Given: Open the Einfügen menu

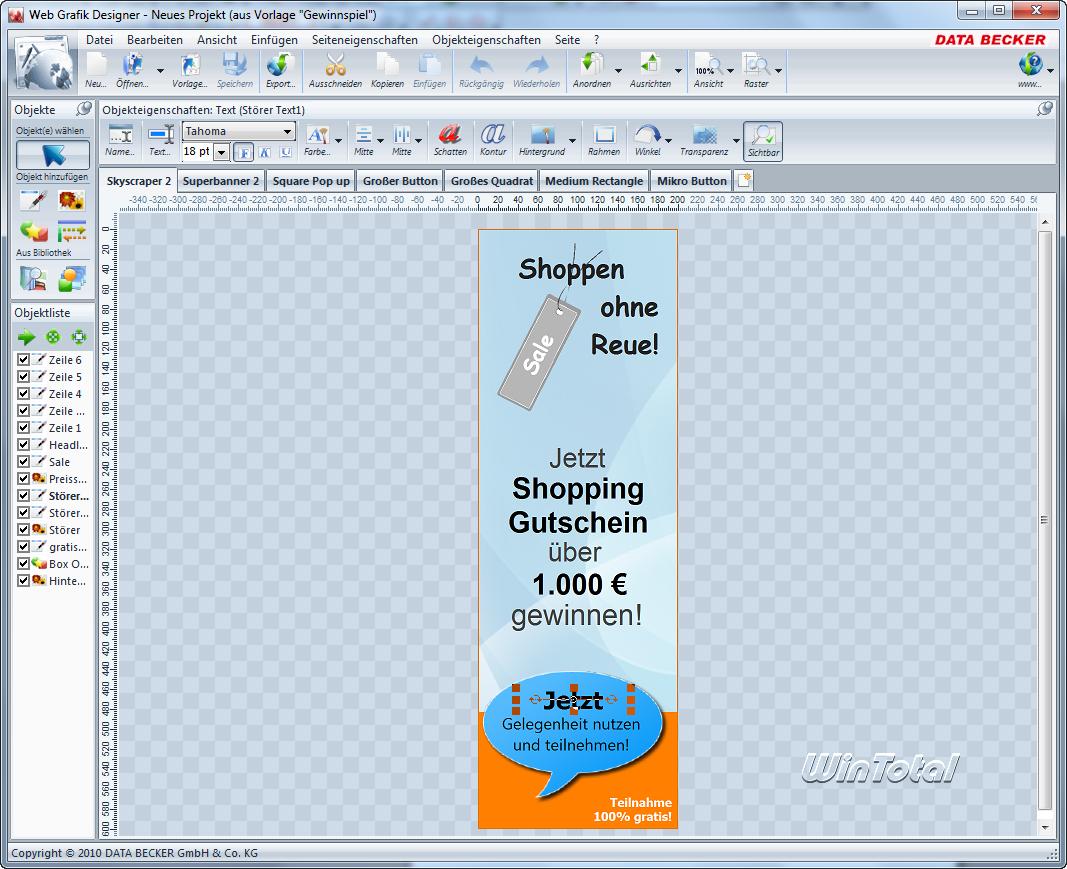Looking at the screenshot, I should coord(274,39).
